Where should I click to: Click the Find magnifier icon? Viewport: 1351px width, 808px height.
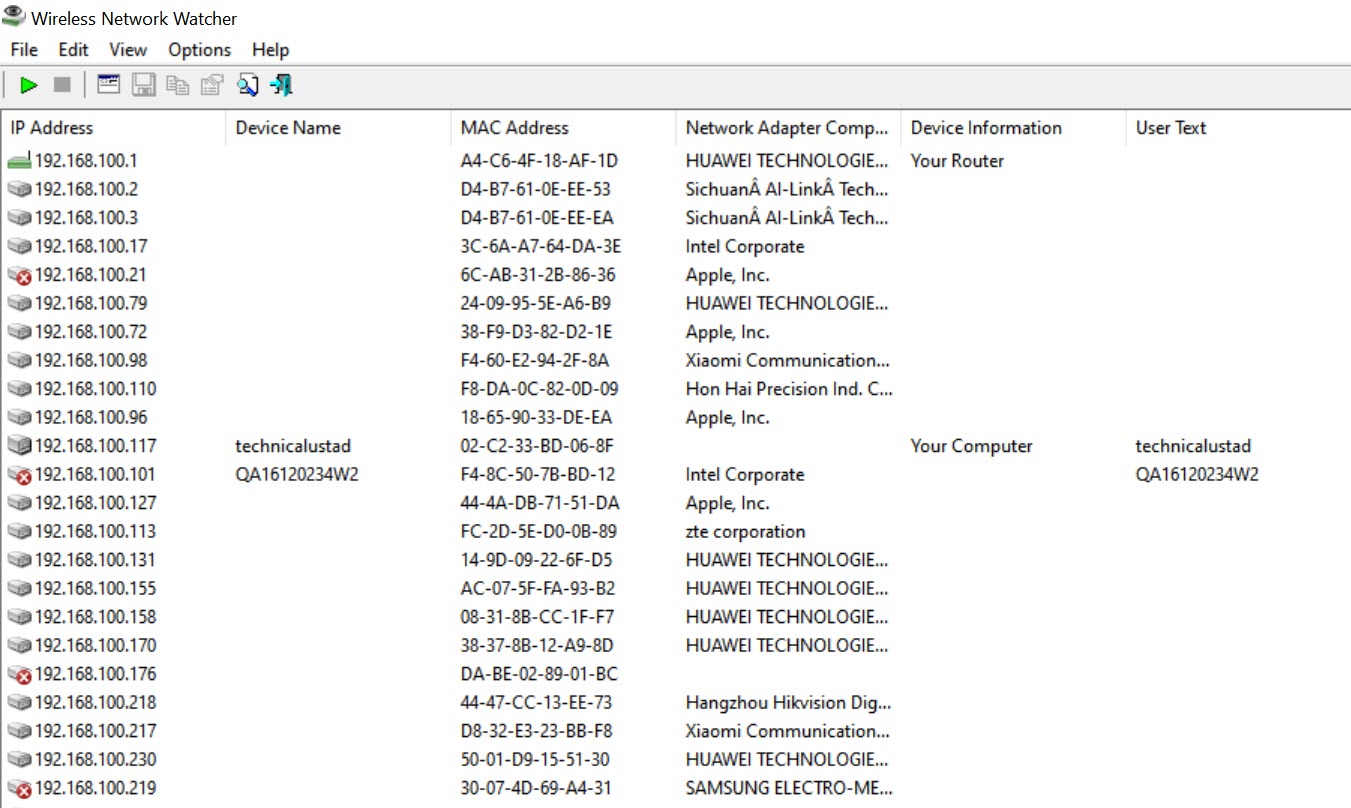coord(247,86)
